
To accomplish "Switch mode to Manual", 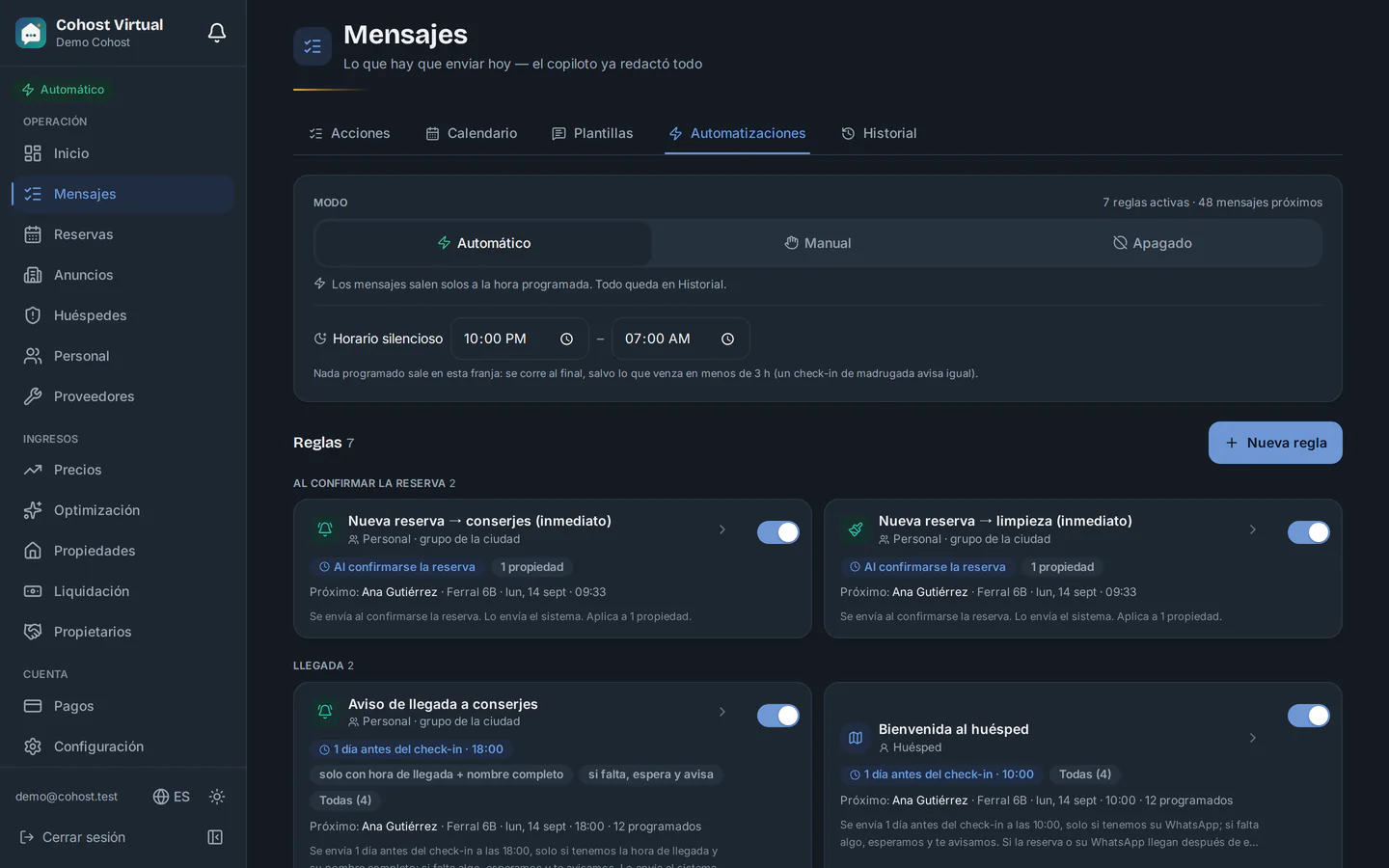I will coord(818,243).
